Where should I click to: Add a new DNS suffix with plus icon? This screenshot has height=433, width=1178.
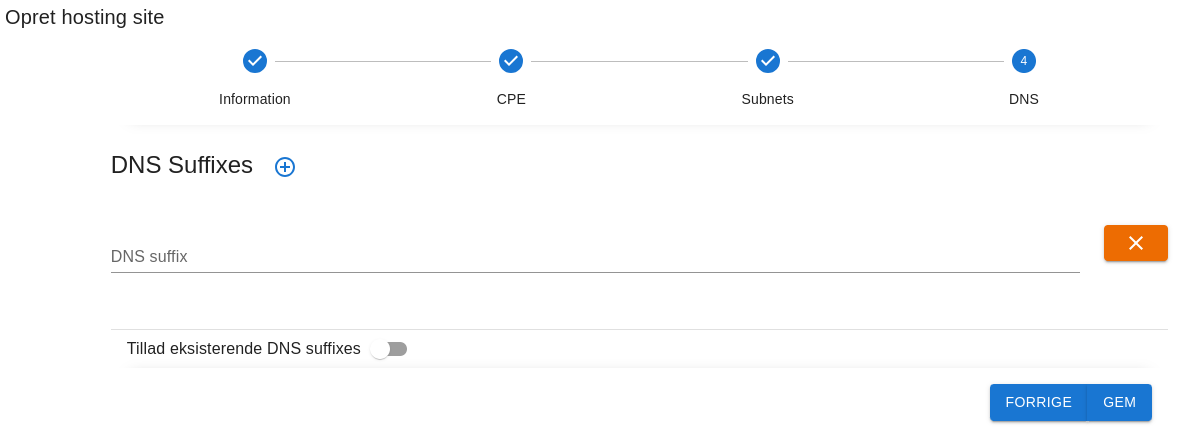pos(285,167)
